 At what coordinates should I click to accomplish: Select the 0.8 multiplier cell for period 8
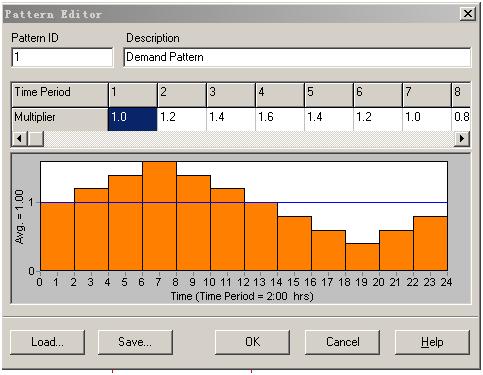461,119
